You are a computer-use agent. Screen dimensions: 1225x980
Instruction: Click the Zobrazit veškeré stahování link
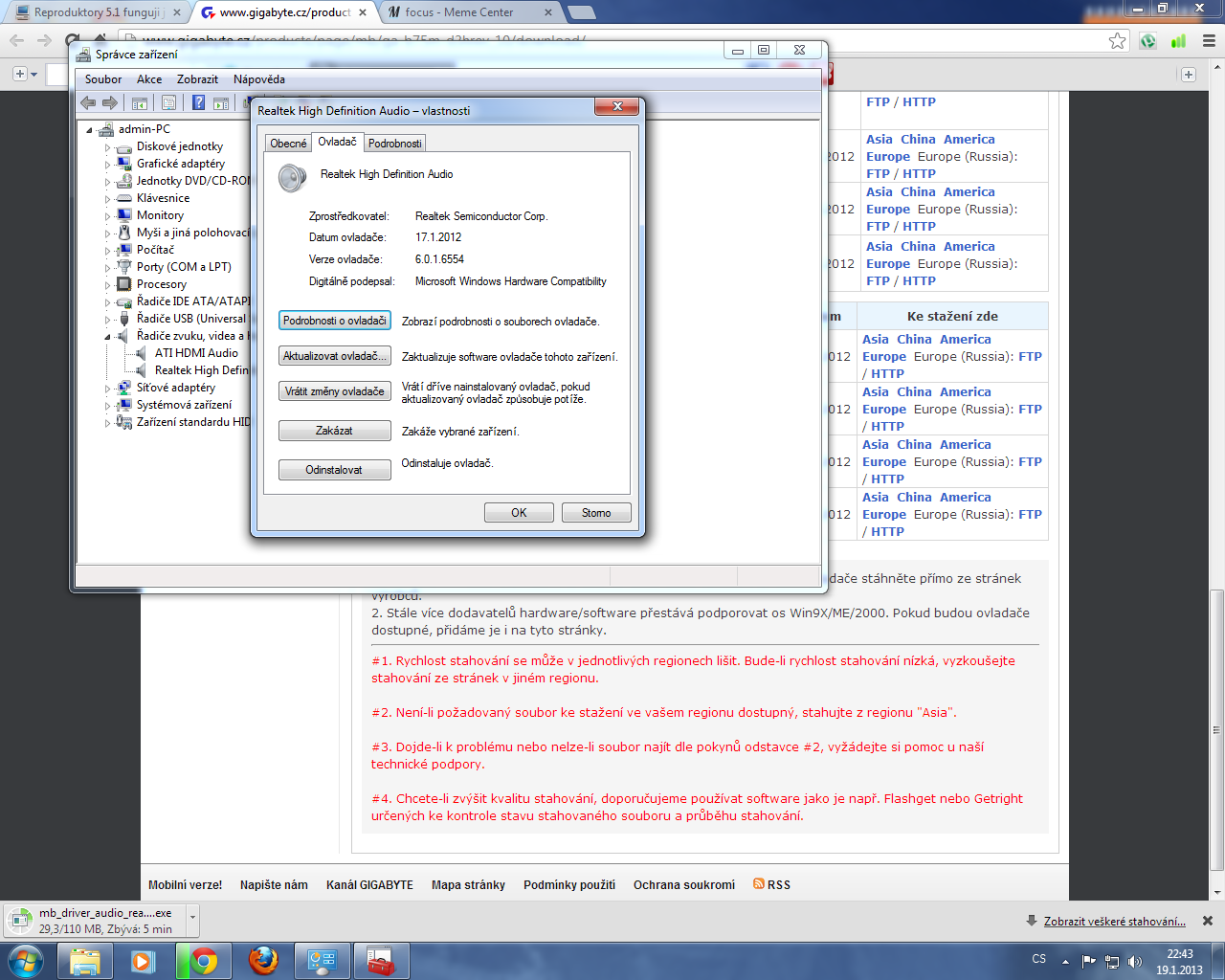(1115, 922)
